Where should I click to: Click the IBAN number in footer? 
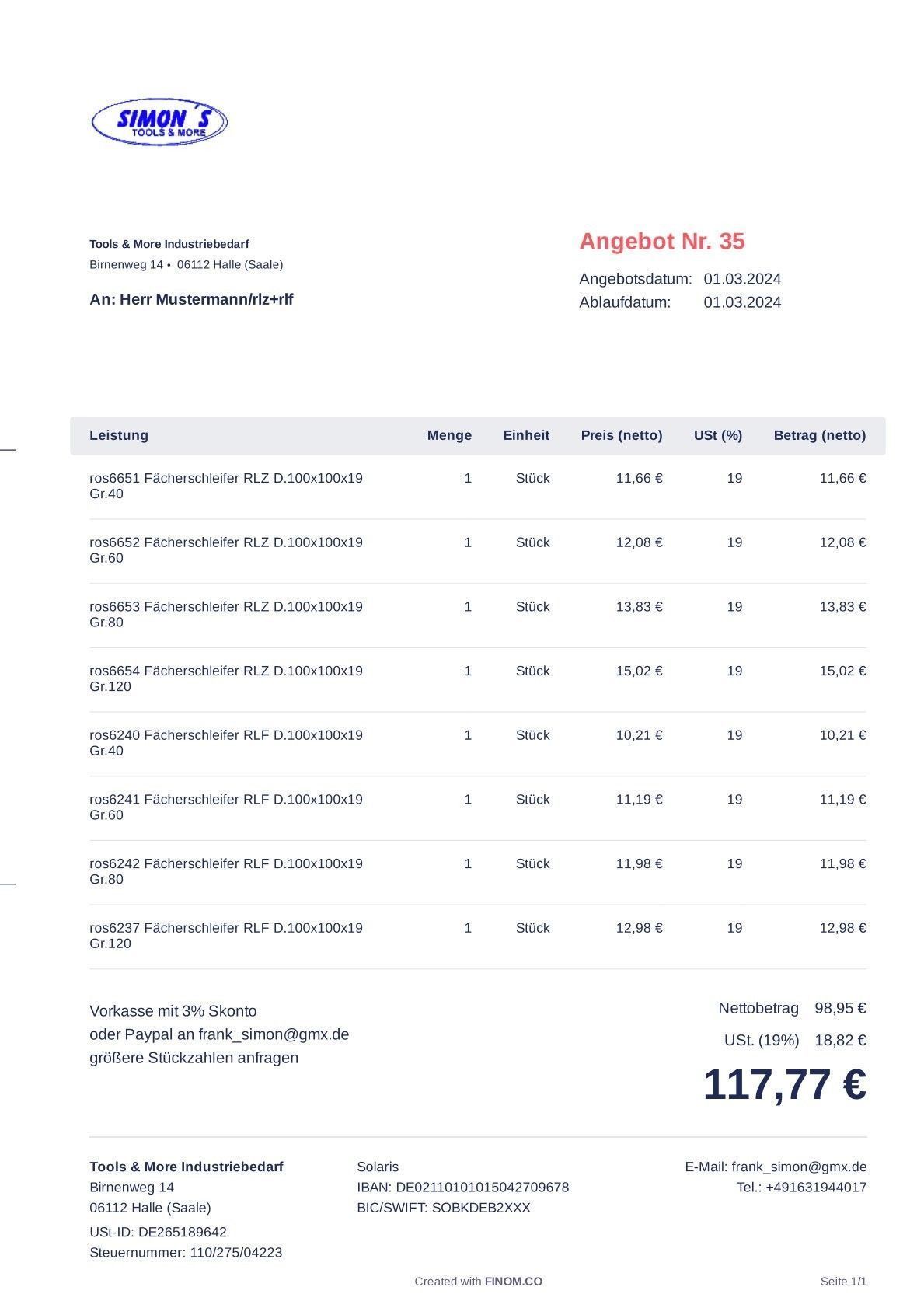(482, 1187)
